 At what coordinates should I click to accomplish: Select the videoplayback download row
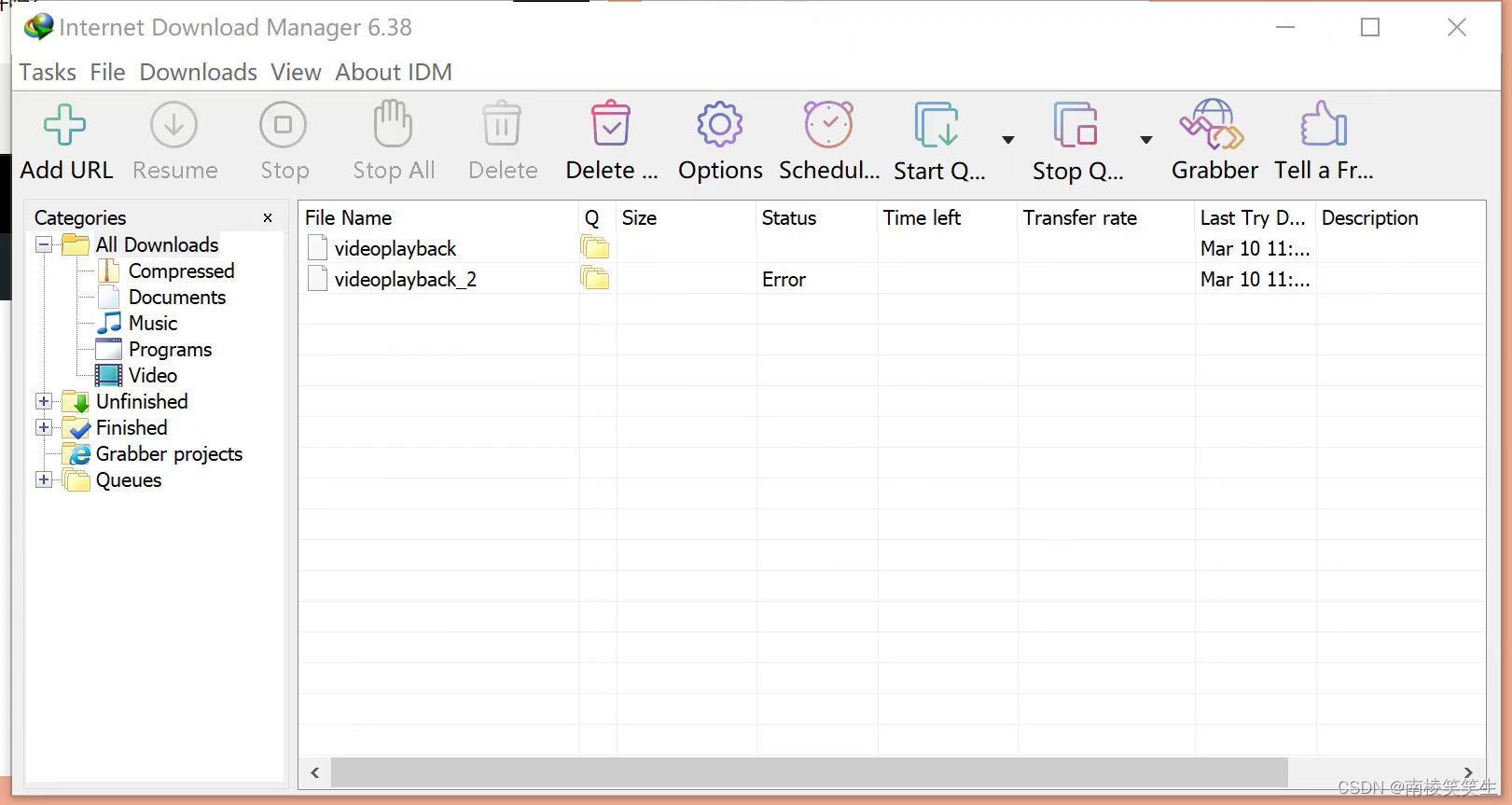click(892, 248)
